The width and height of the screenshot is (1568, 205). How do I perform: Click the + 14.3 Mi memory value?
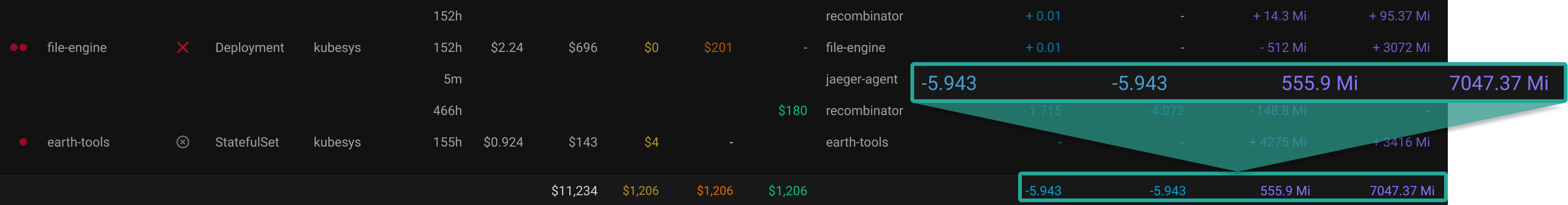click(x=1279, y=16)
